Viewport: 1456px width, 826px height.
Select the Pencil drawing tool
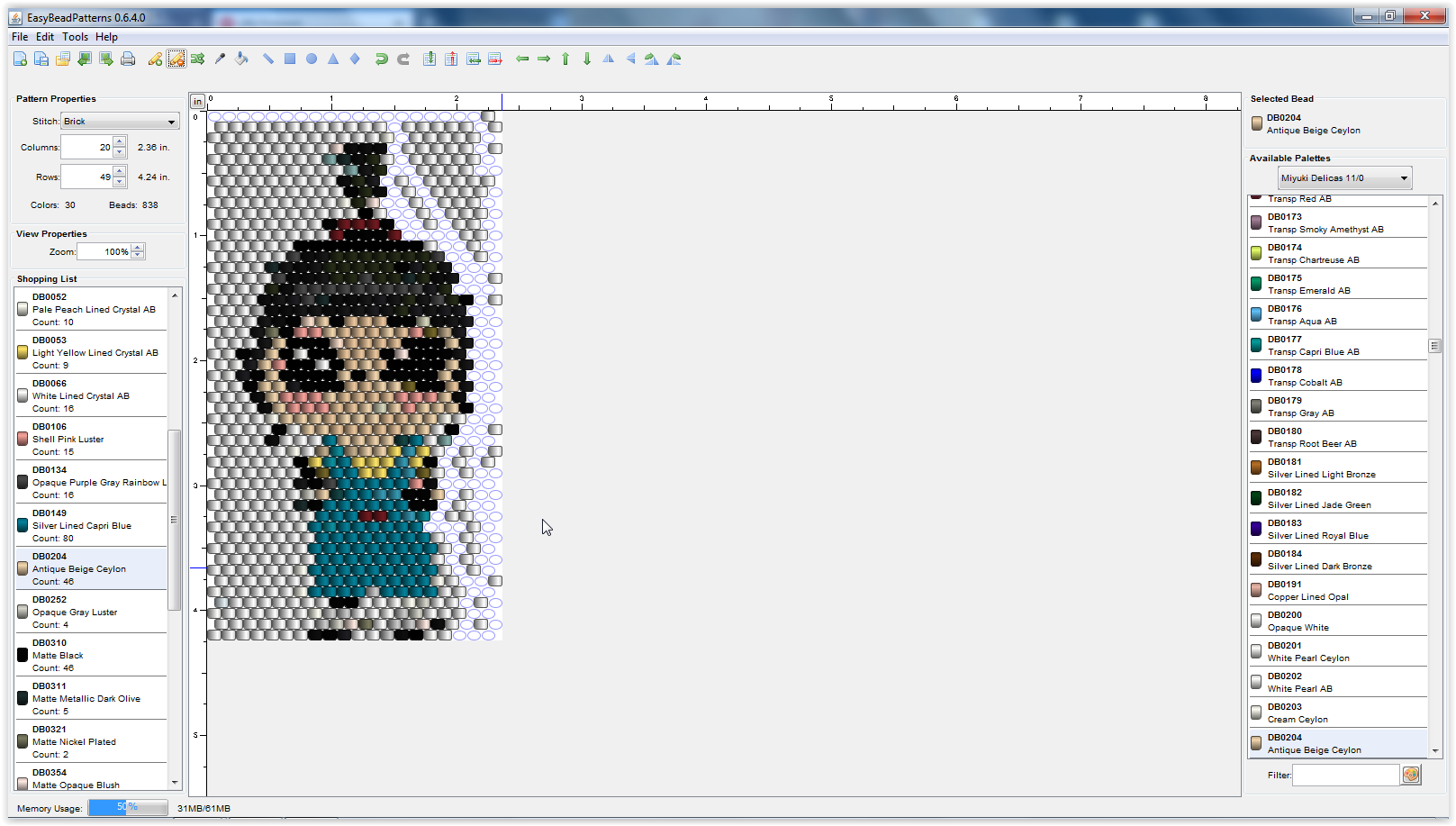pyautogui.click(x=154, y=58)
